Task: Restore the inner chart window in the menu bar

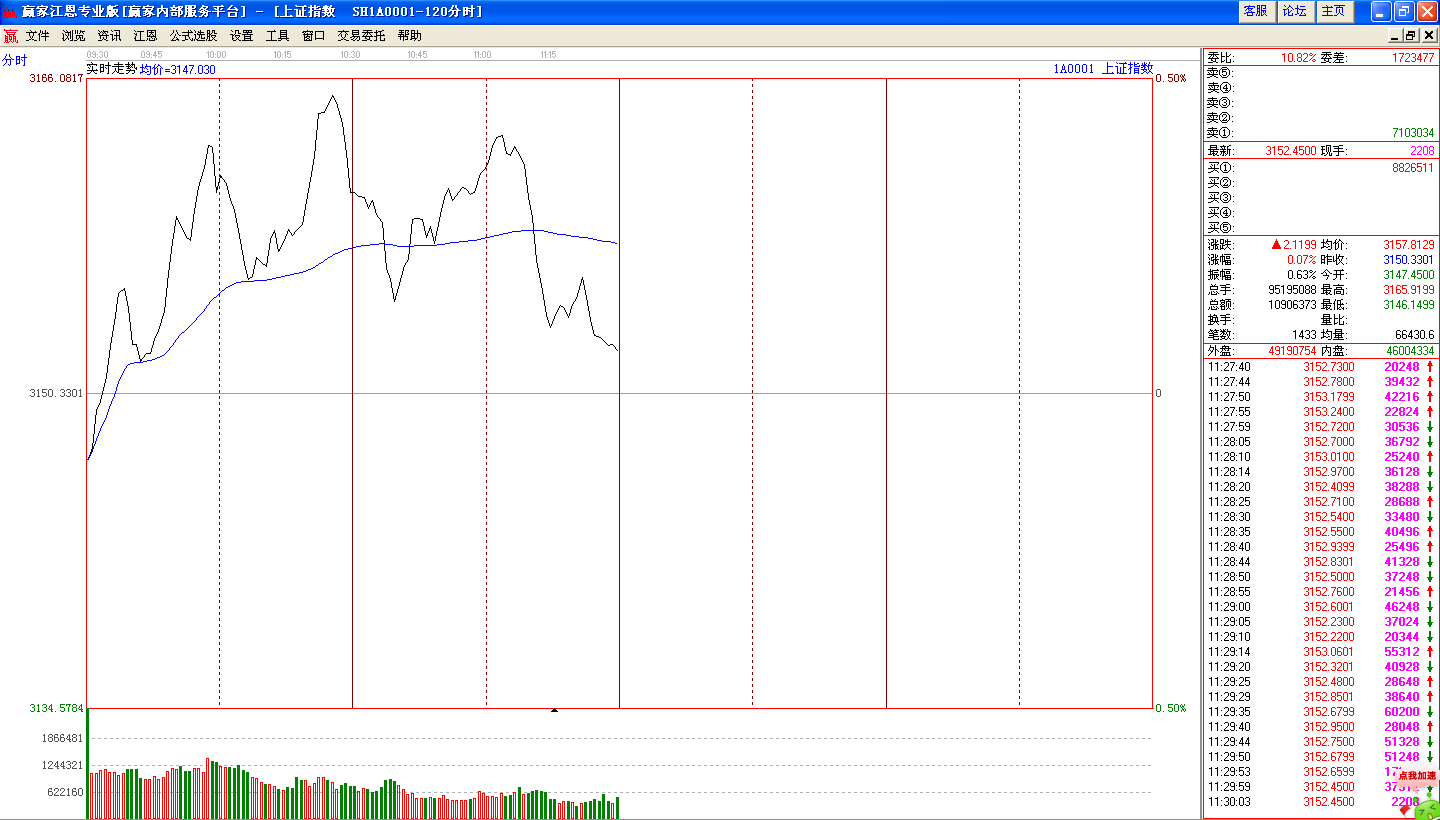Action: (1412, 35)
